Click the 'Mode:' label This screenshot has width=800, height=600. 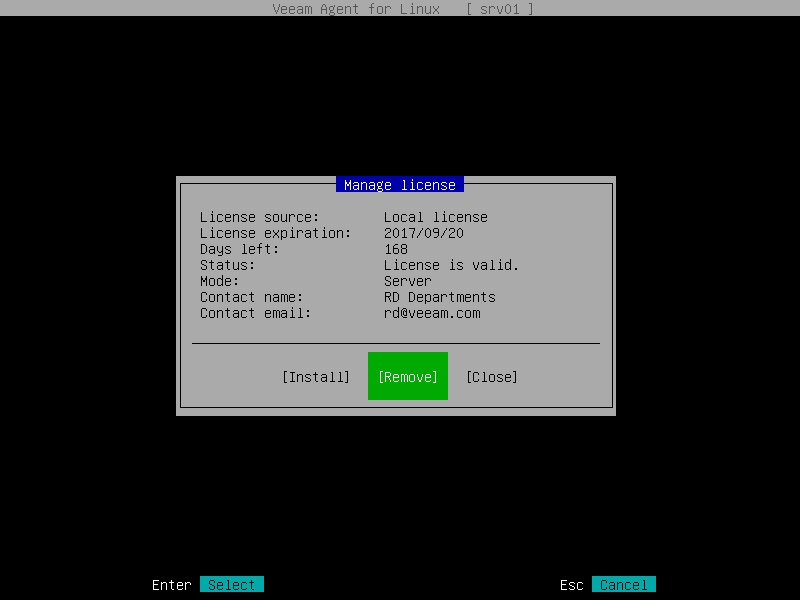click(219, 281)
